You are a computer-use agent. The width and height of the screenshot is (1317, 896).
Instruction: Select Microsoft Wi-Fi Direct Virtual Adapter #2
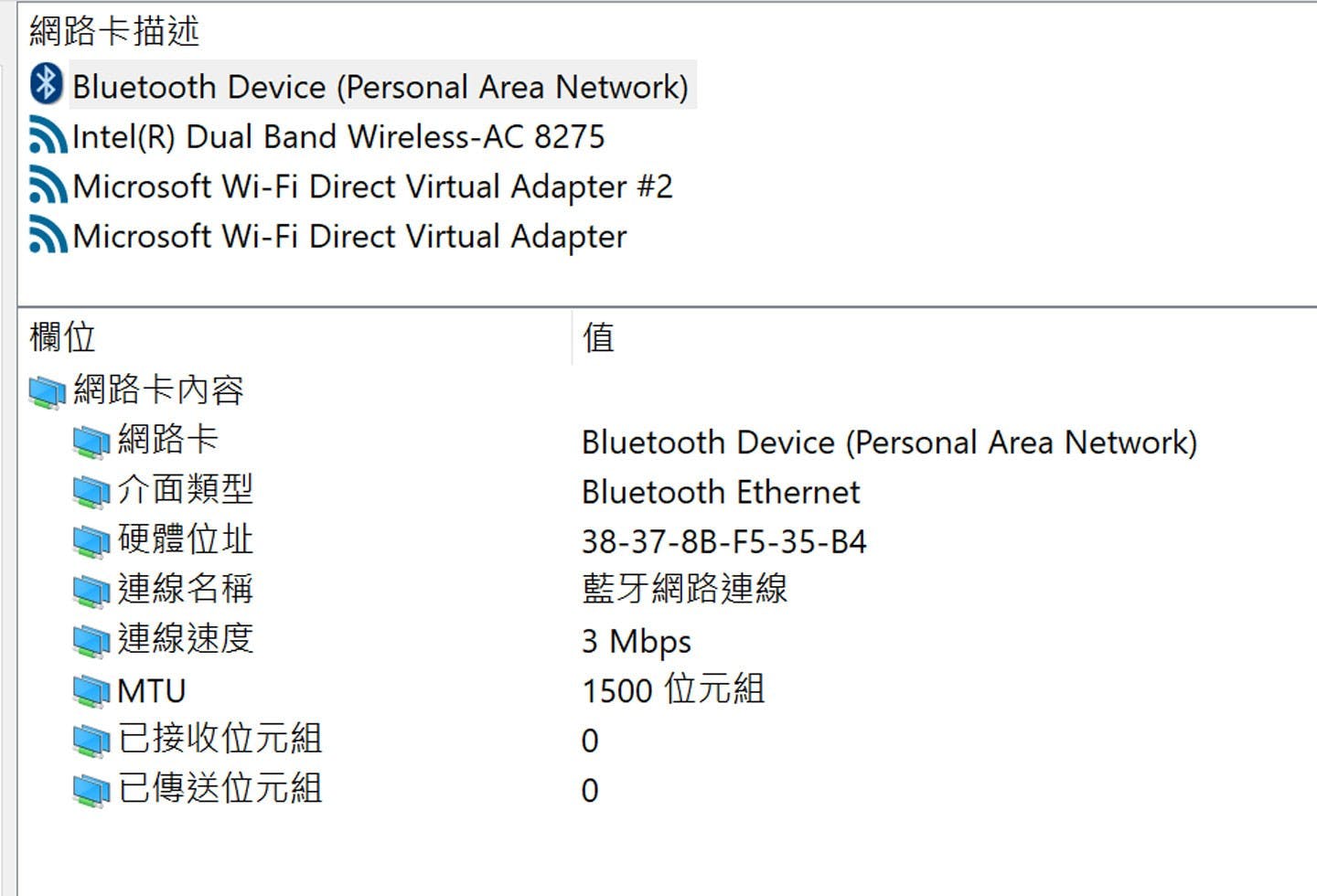(x=372, y=187)
